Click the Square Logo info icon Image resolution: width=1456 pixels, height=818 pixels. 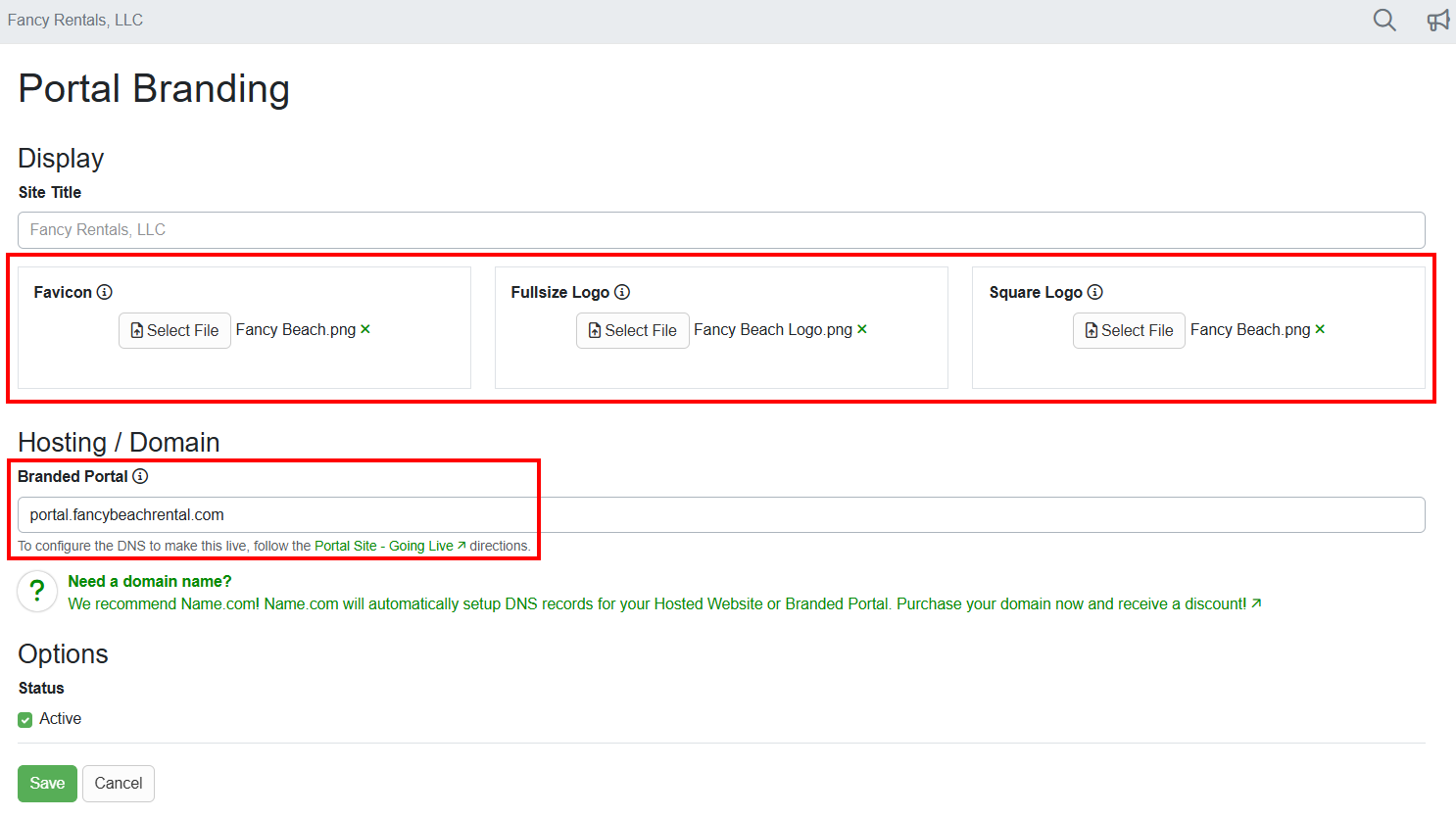(x=1095, y=292)
